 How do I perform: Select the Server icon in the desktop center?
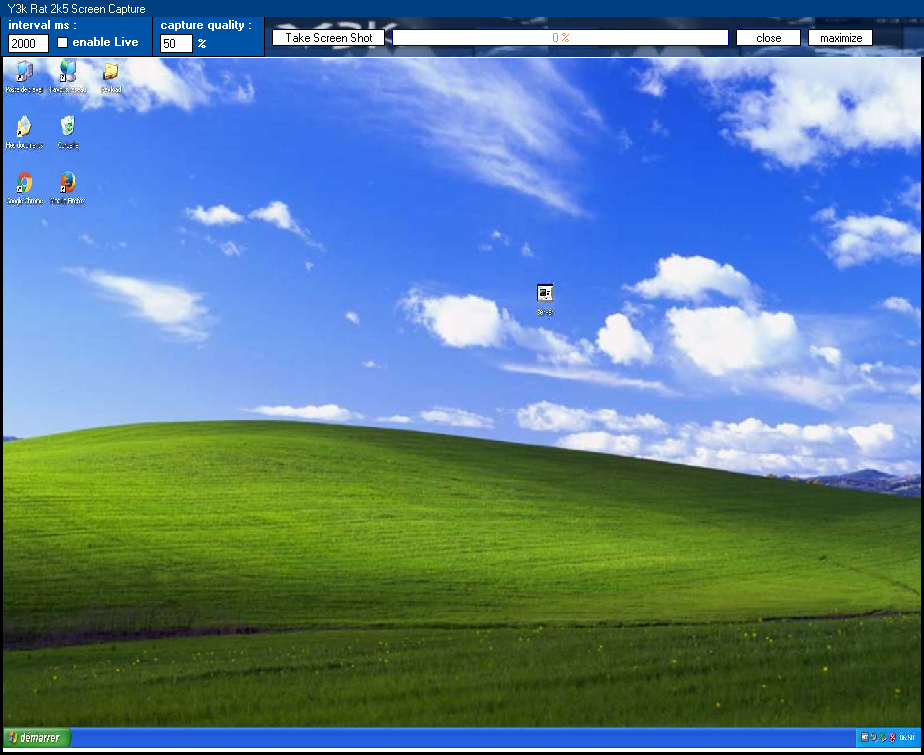(545, 295)
